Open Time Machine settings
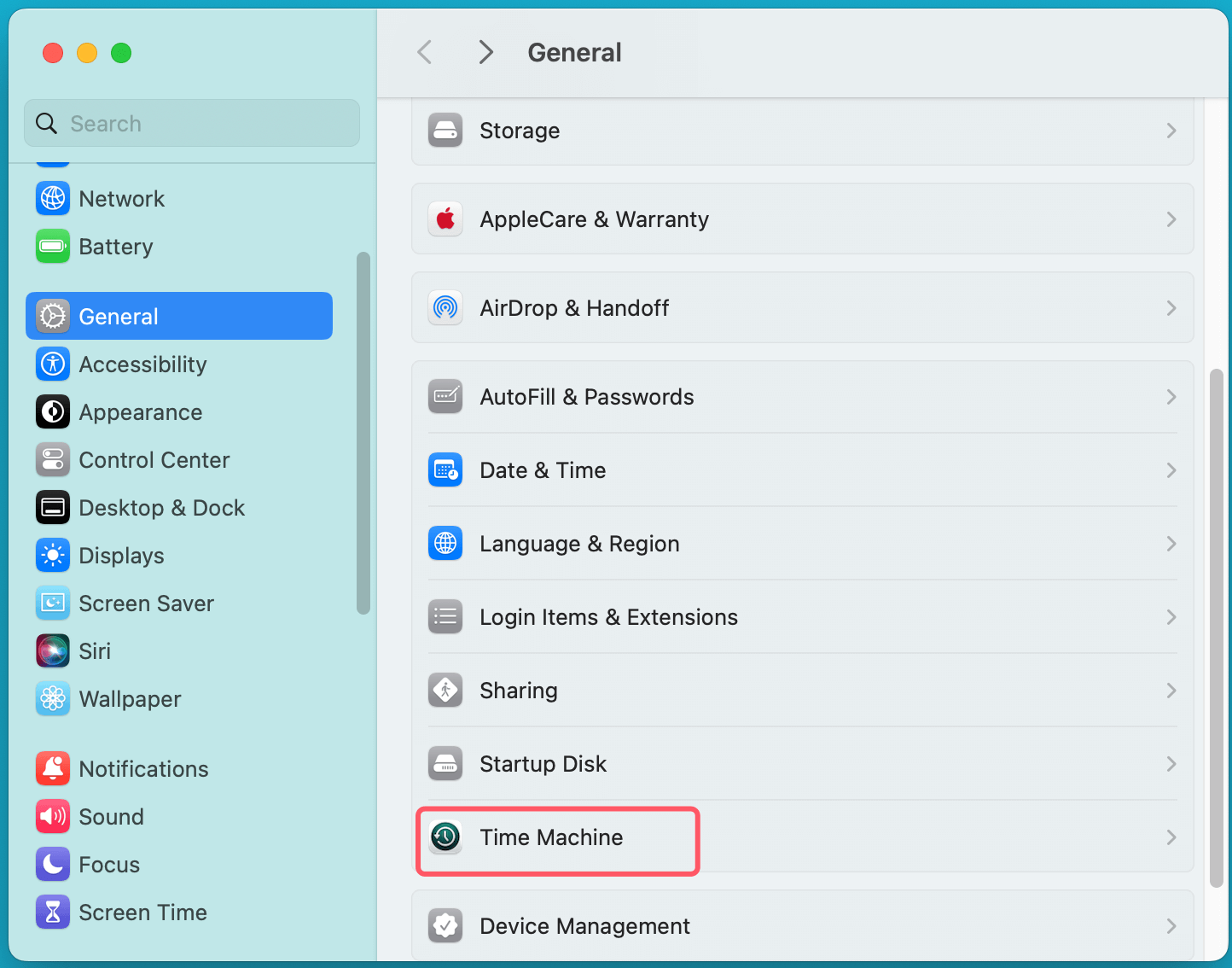 [x=551, y=837]
